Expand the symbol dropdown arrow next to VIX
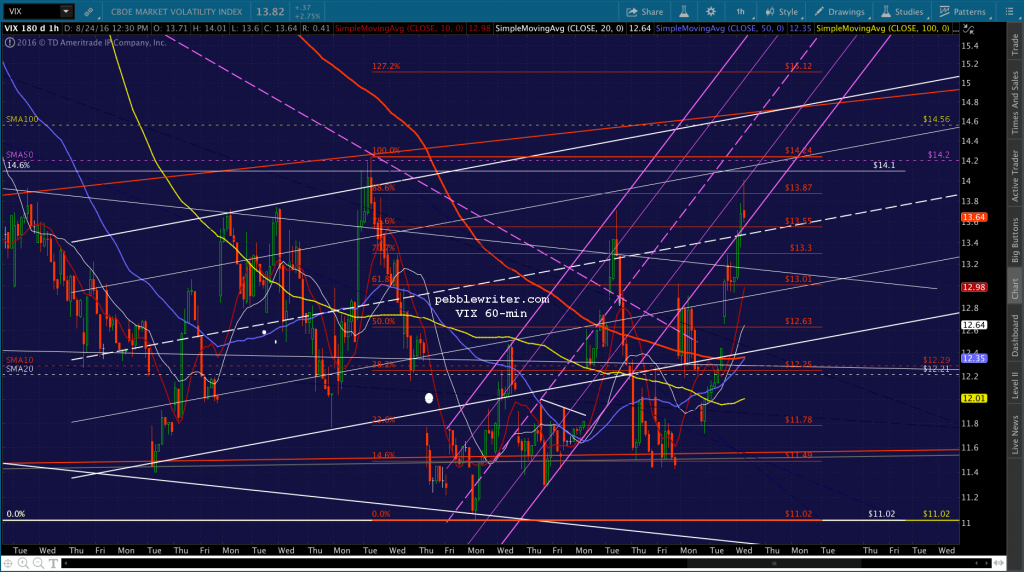Viewport: 1024px width, 572px height. point(65,11)
